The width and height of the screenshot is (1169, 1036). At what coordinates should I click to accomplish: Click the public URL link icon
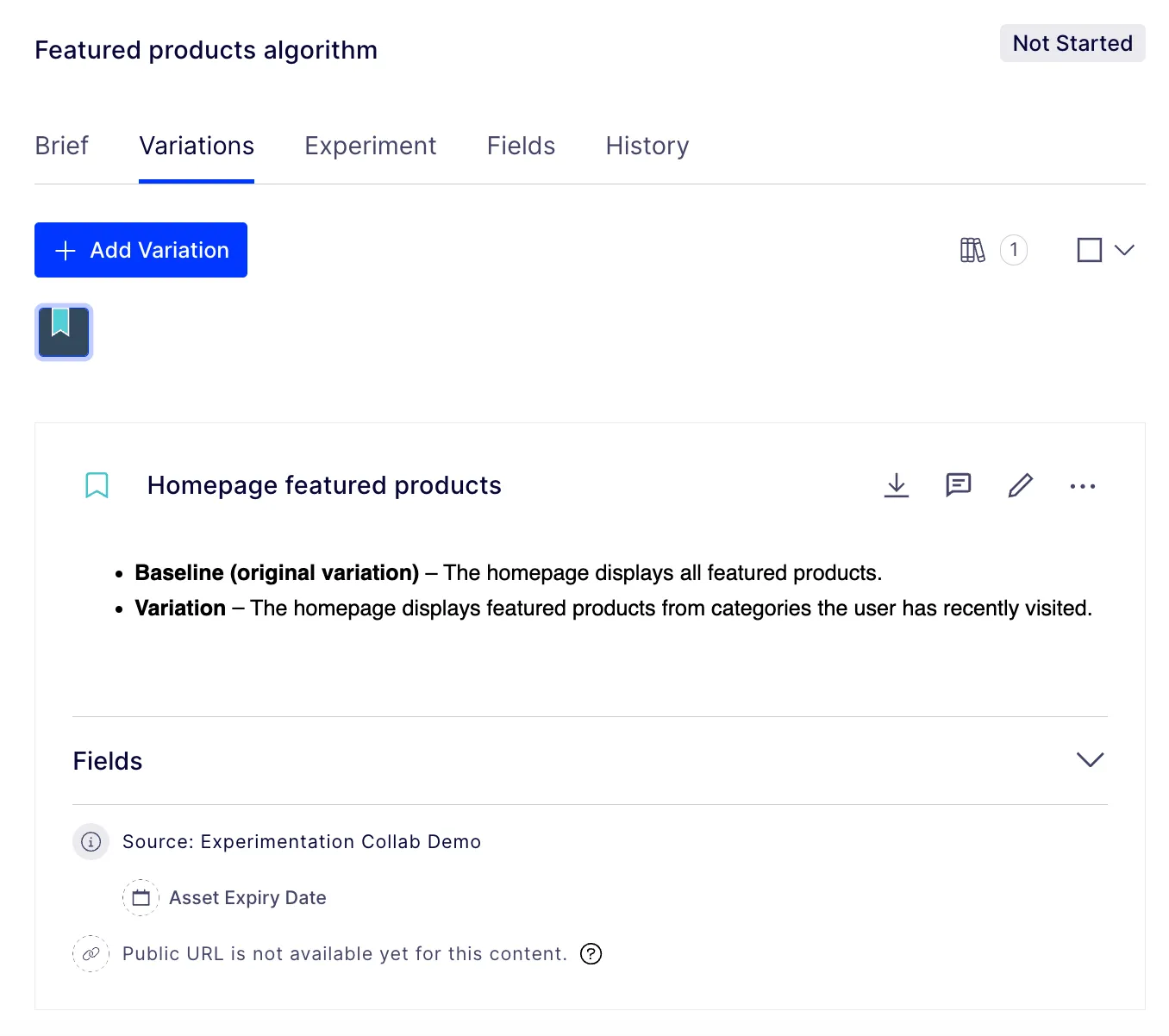pos(91,953)
